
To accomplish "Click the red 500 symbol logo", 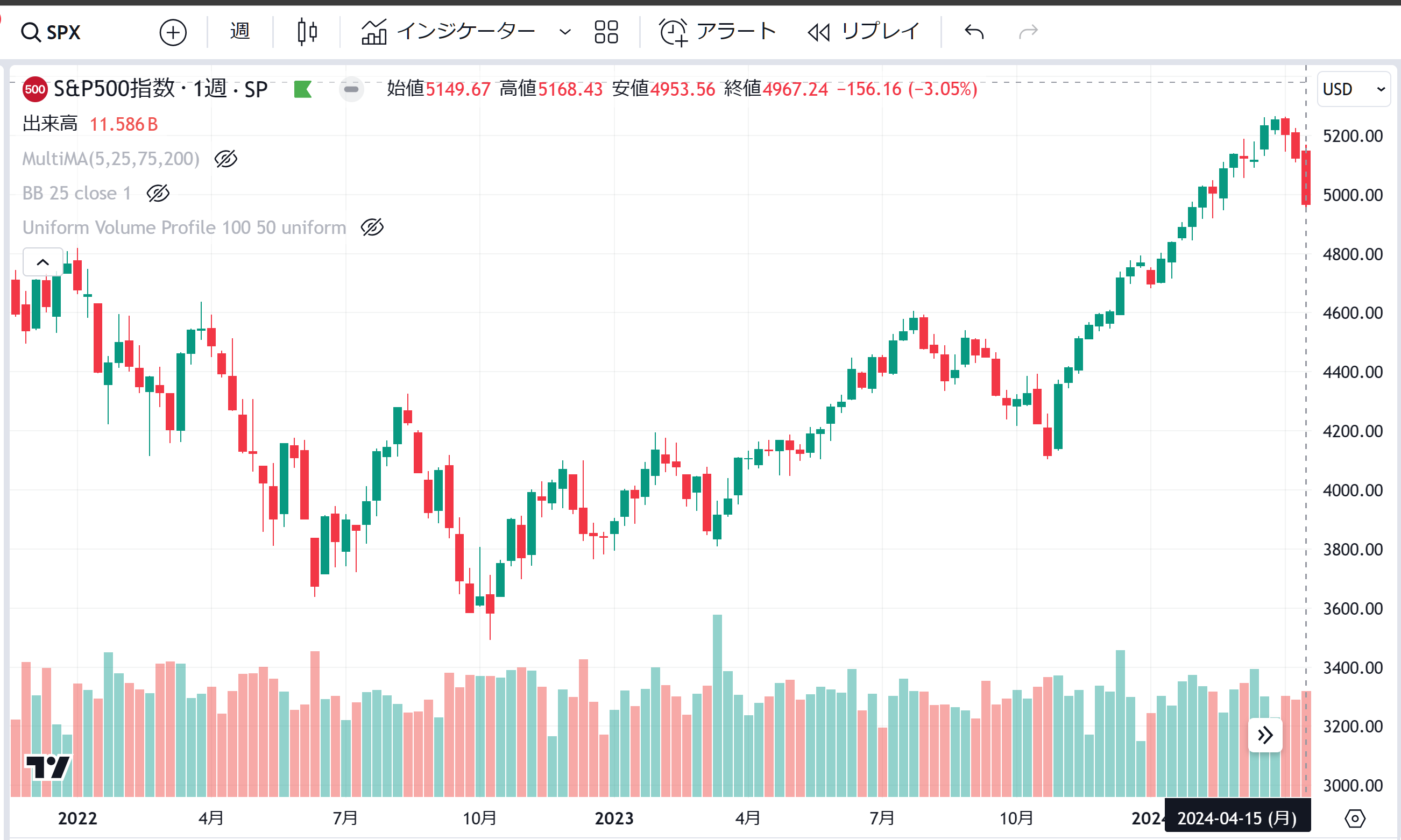I will tap(35, 89).
